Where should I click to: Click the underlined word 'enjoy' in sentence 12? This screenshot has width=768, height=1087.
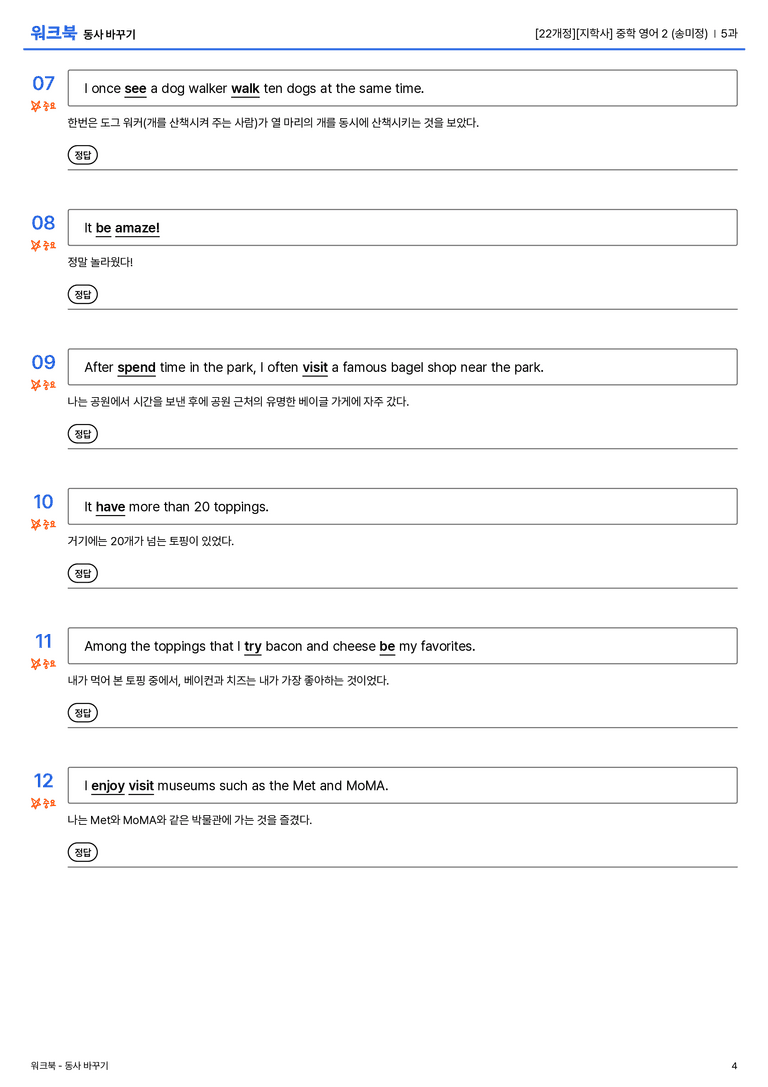108,786
